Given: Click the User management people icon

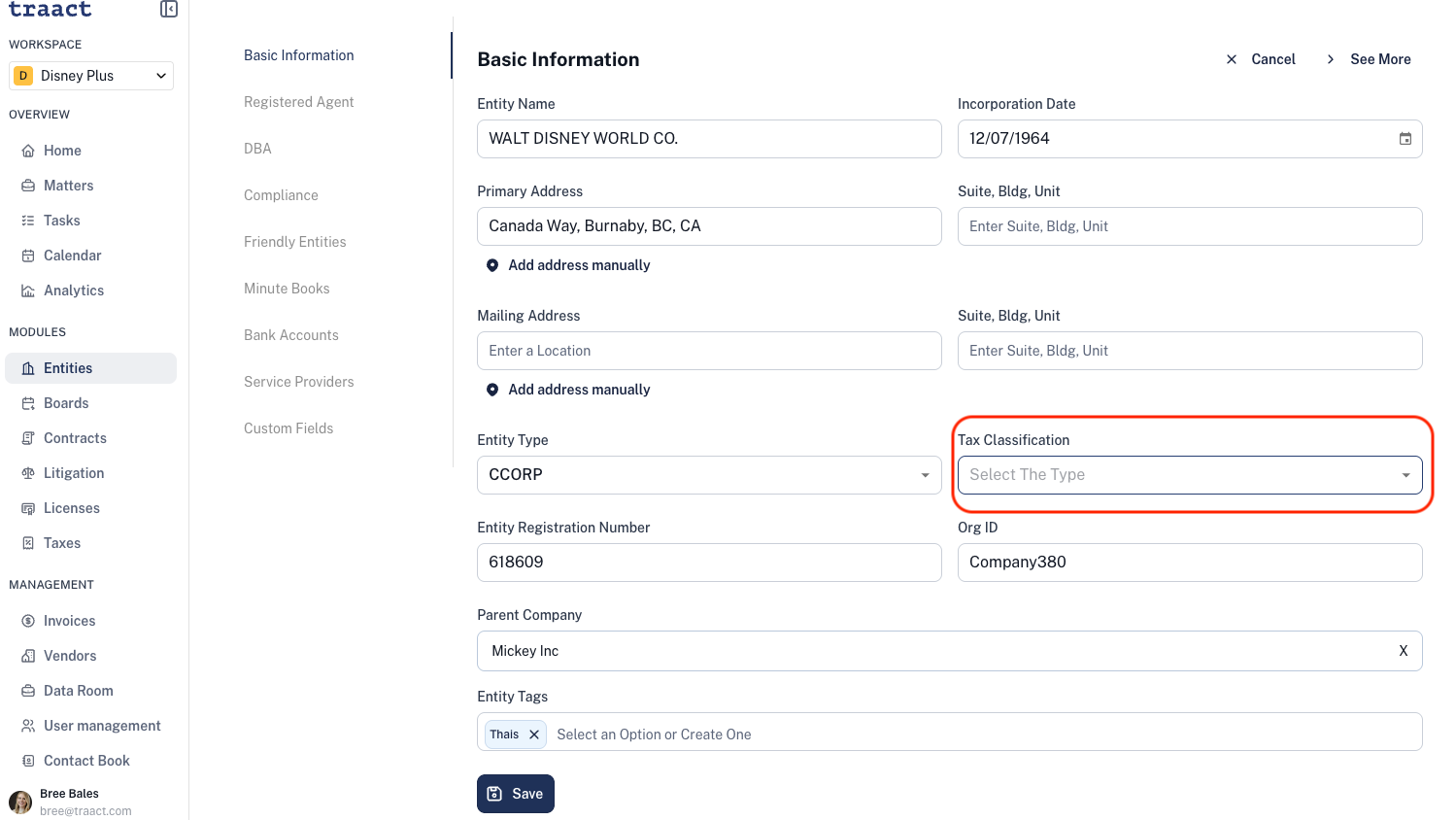Looking at the screenshot, I should (28, 726).
